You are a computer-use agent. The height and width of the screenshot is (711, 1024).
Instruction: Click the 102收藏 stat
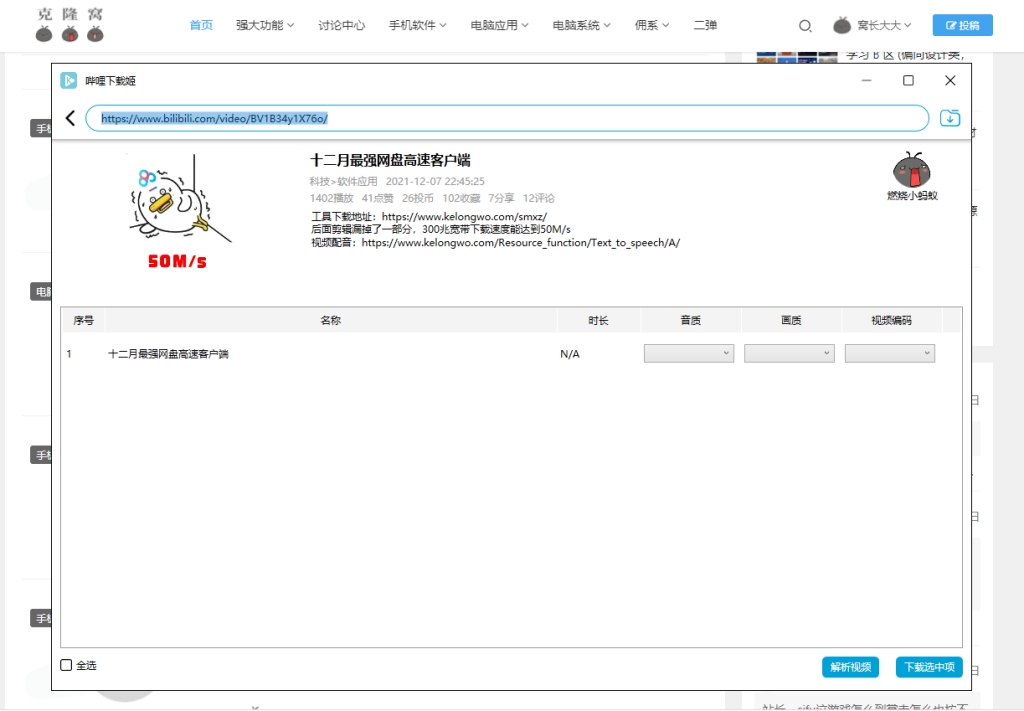tap(461, 198)
